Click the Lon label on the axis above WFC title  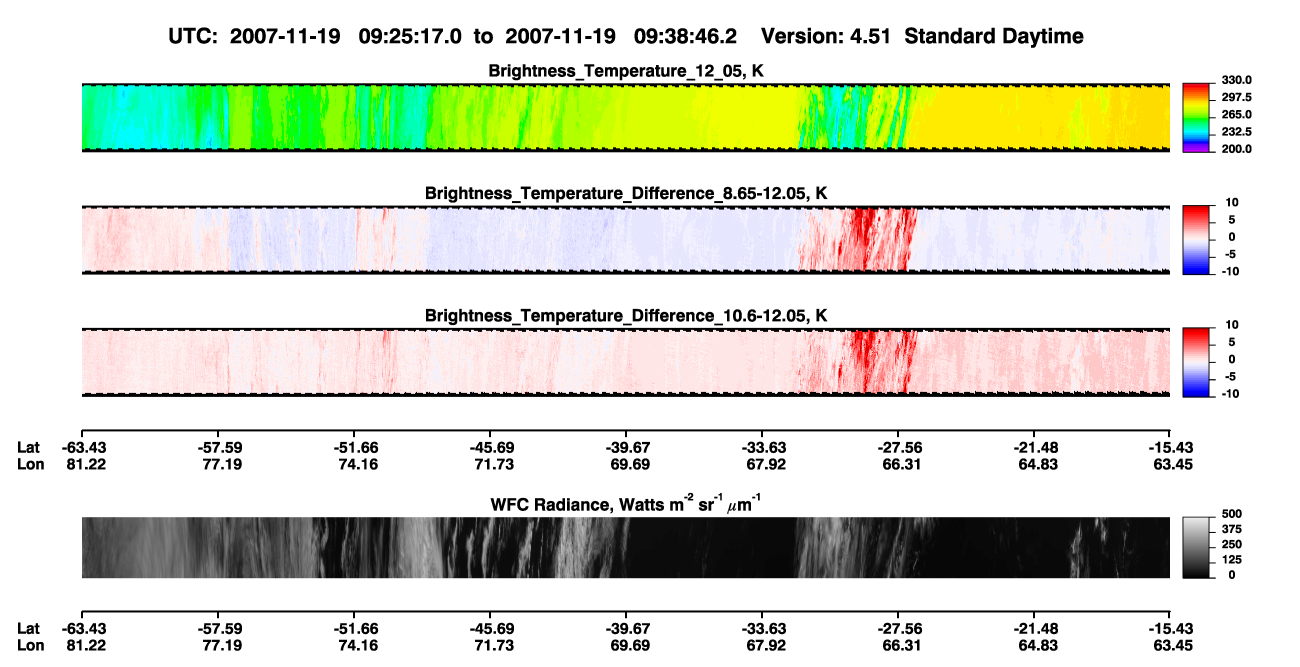(x=29, y=463)
